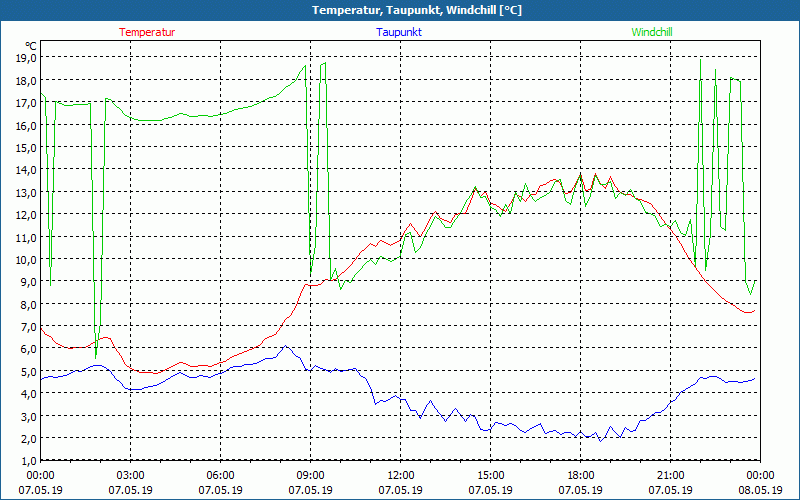
Task: Pick the 7,0 value on the temperature axis
Action: [25, 327]
